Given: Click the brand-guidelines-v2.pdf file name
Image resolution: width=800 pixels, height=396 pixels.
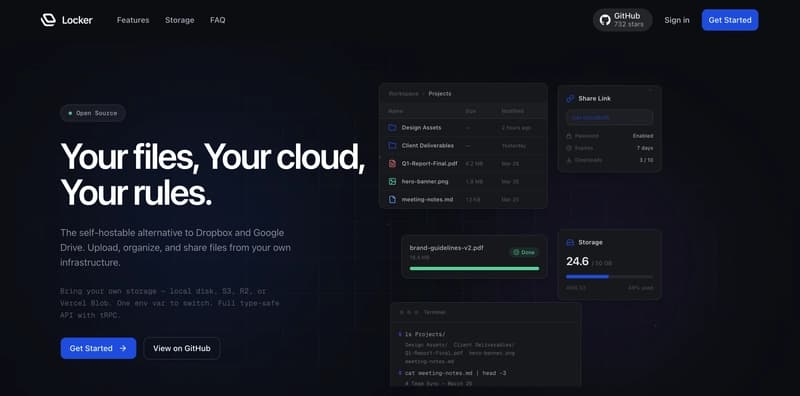Looking at the screenshot, I should click(446, 248).
